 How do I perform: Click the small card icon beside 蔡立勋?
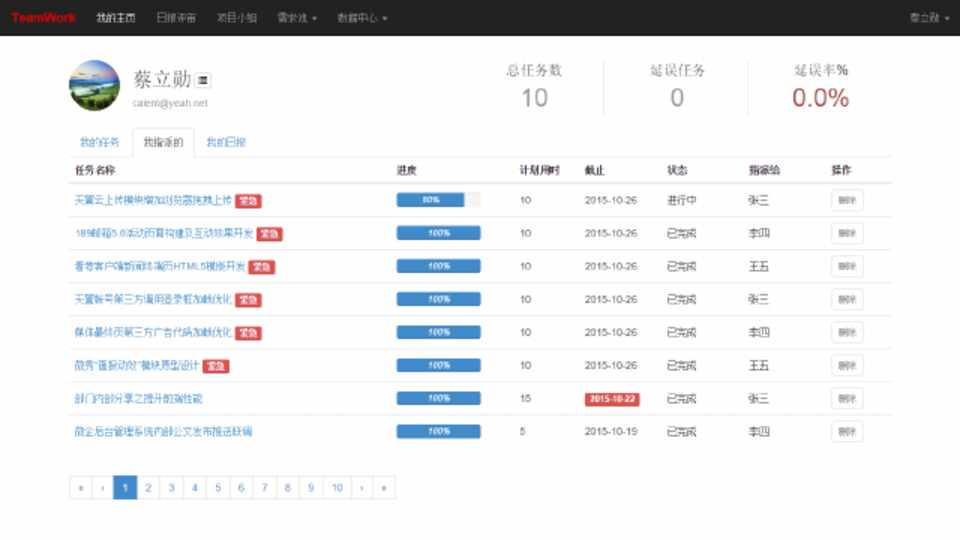click(x=203, y=81)
